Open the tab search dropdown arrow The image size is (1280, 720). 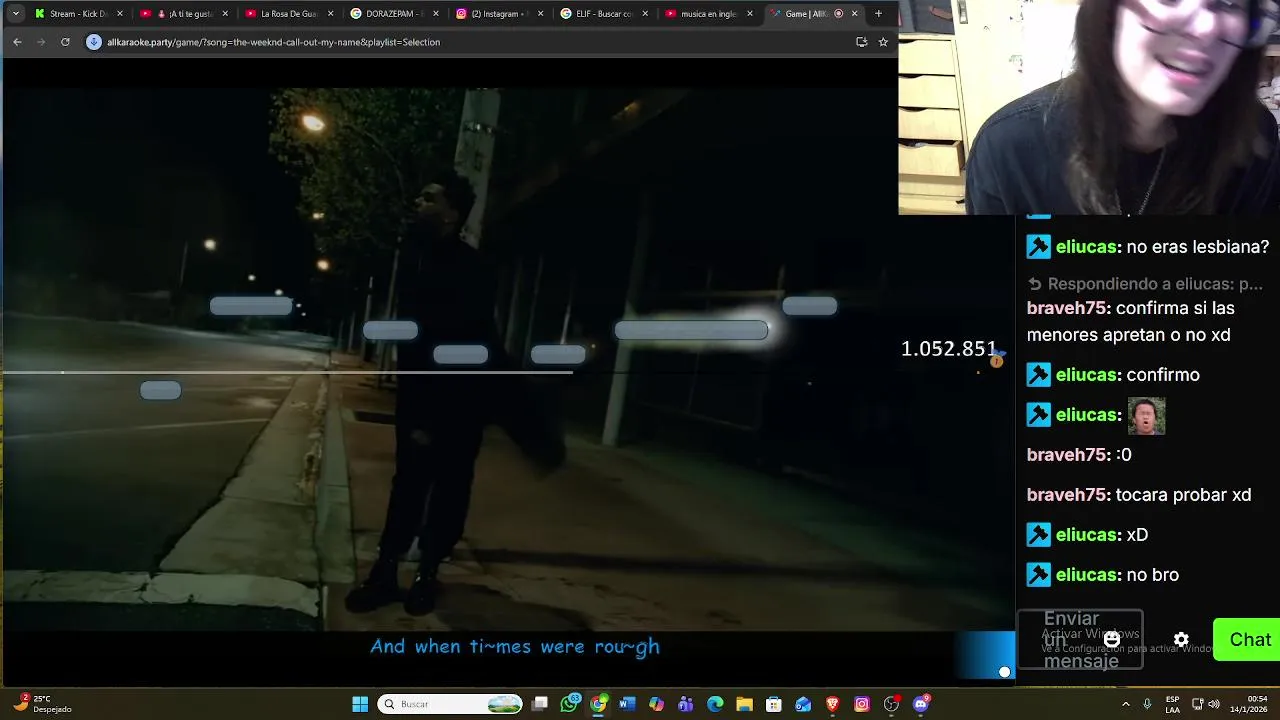14,13
